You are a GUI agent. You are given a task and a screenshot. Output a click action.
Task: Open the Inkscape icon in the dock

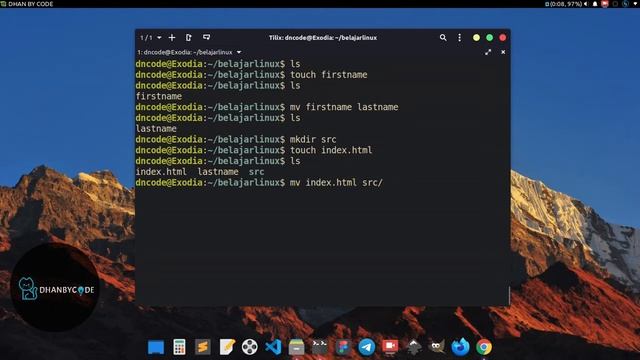tap(413, 347)
